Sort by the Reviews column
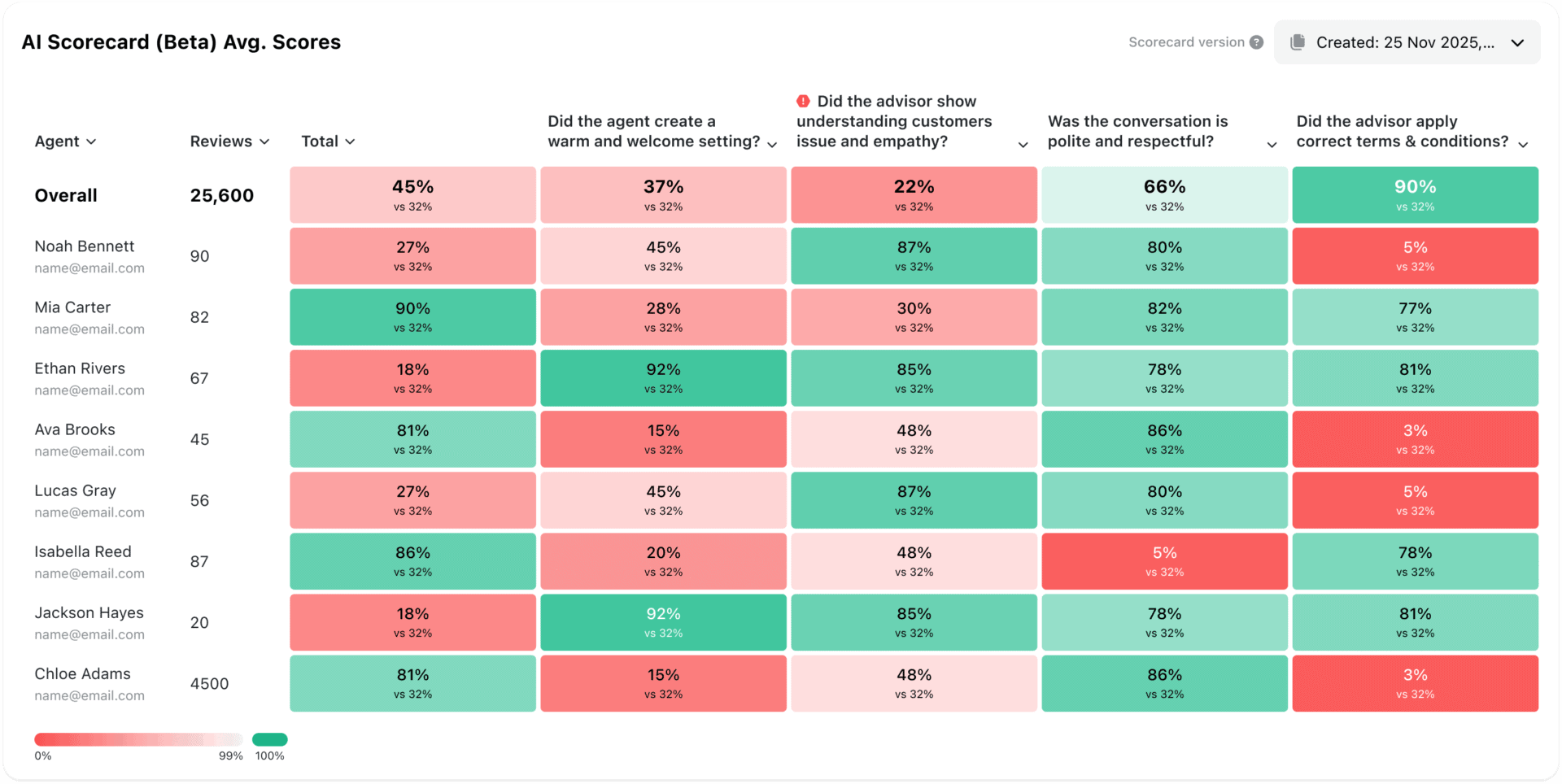This screenshot has height=784, width=1562. coord(229,142)
